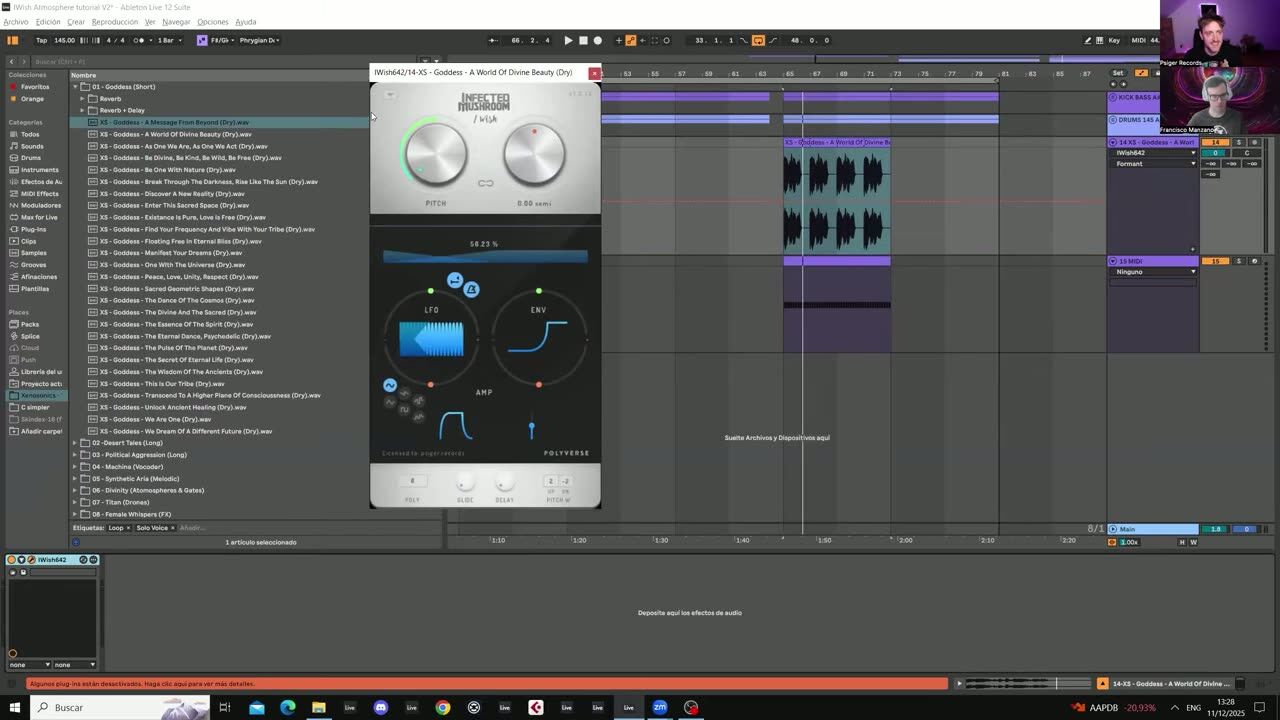
Task: Select the XS - Goddess audio clip
Action: point(837,195)
